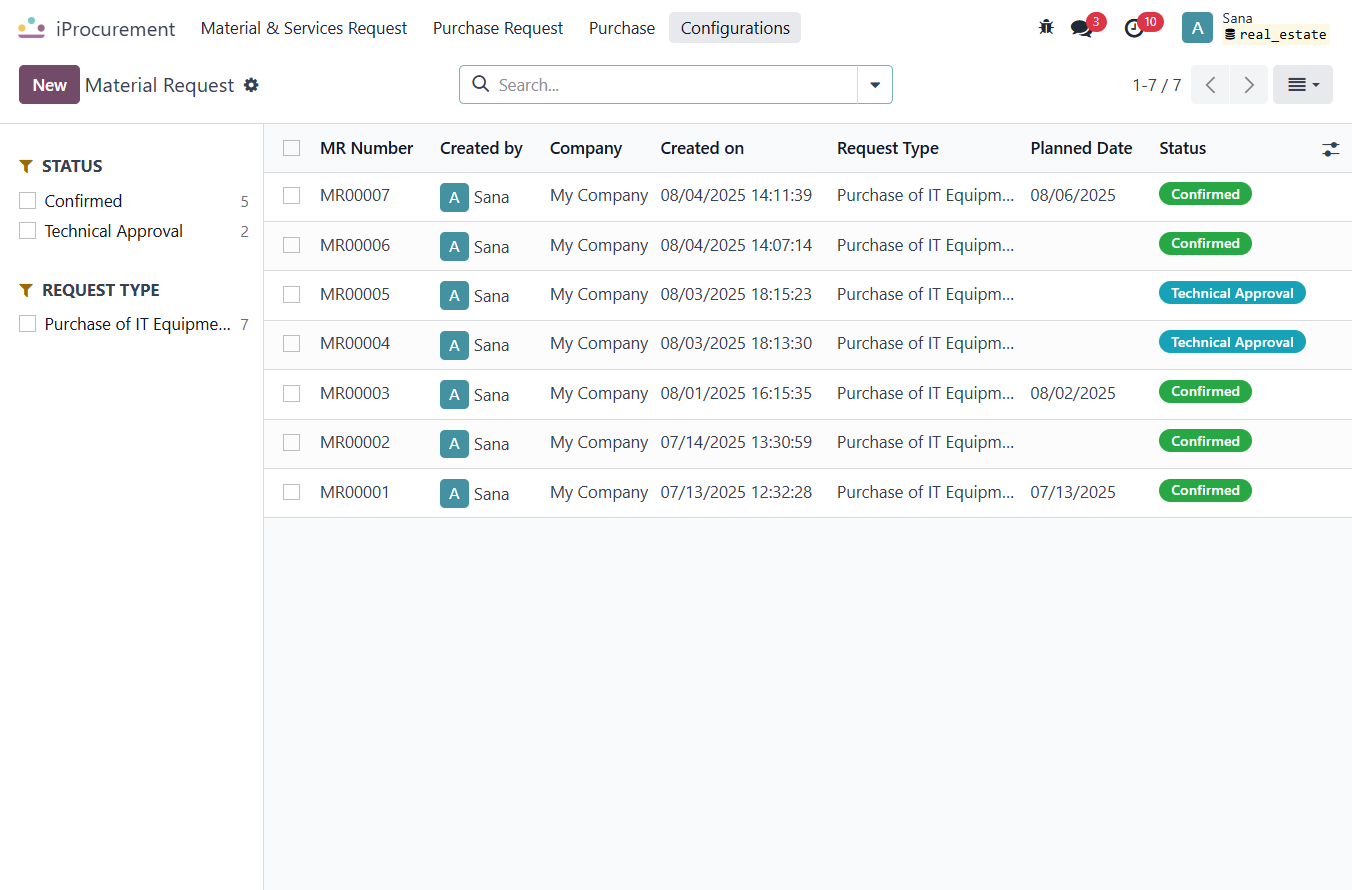Click the Request Type filter funnel icon

pyautogui.click(x=27, y=290)
